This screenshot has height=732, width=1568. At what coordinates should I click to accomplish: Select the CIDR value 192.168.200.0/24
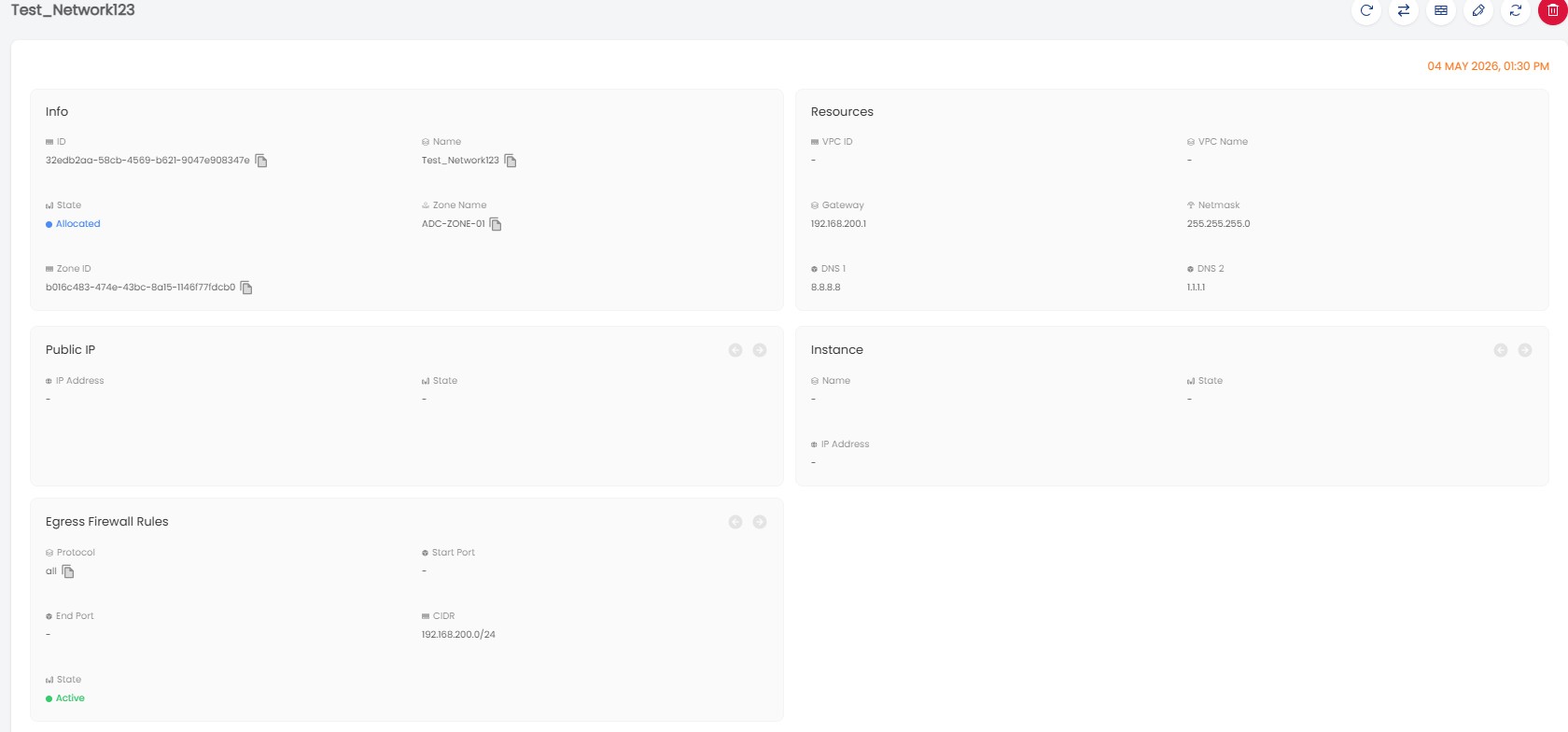458,635
